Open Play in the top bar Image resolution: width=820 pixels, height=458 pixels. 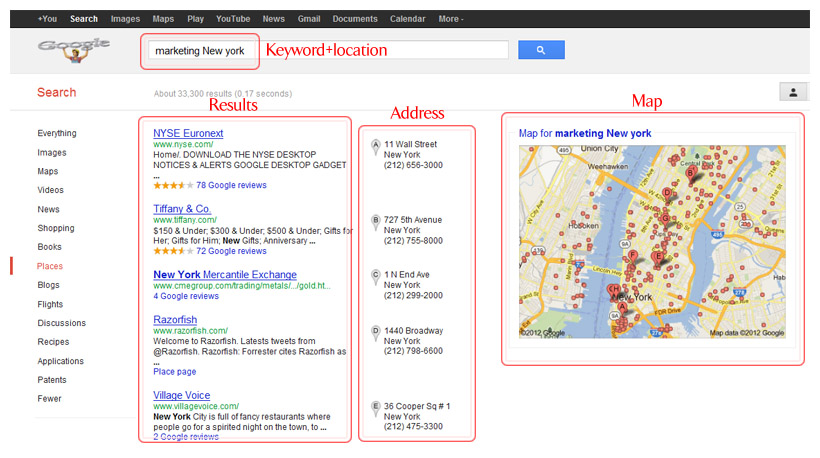[196, 19]
